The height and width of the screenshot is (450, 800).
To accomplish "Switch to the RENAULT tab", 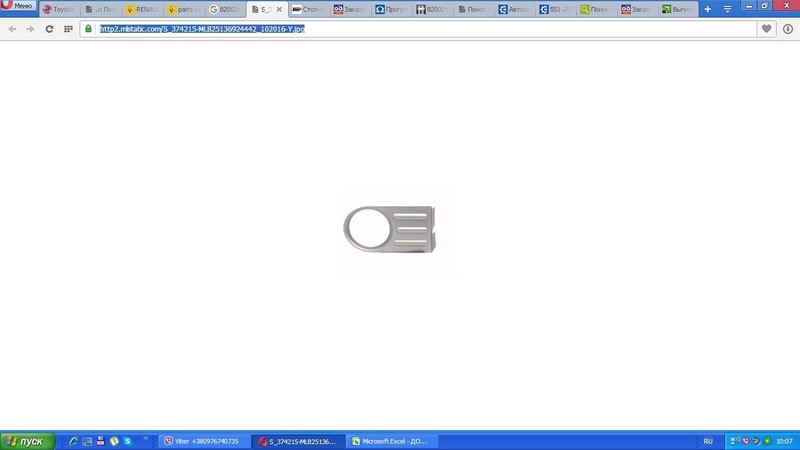I will pyautogui.click(x=141, y=9).
